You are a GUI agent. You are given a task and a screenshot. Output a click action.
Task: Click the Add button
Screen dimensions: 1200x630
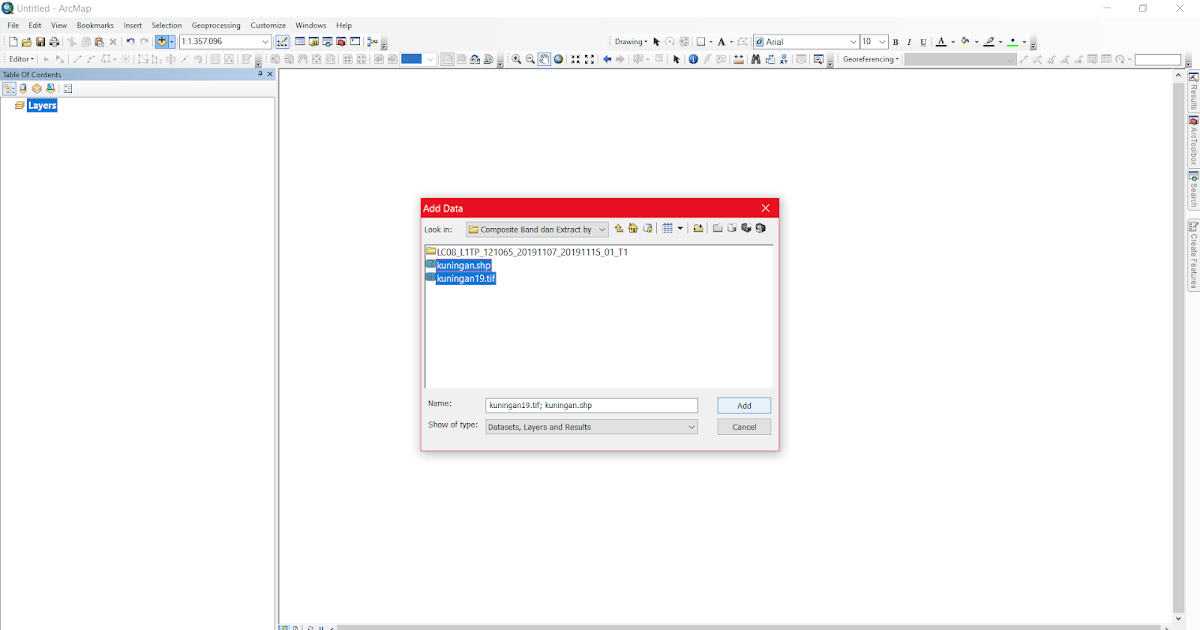tap(744, 405)
